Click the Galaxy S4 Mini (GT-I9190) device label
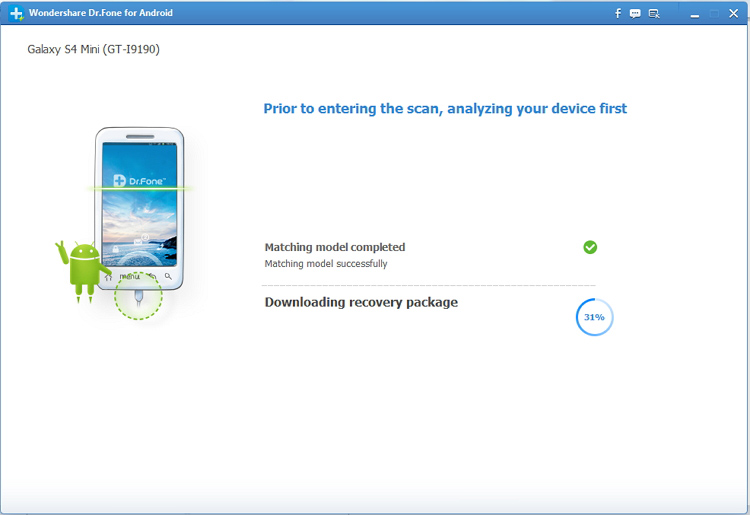Image resolution: width=750 pixels, height=515 pixels. point(93,49)
